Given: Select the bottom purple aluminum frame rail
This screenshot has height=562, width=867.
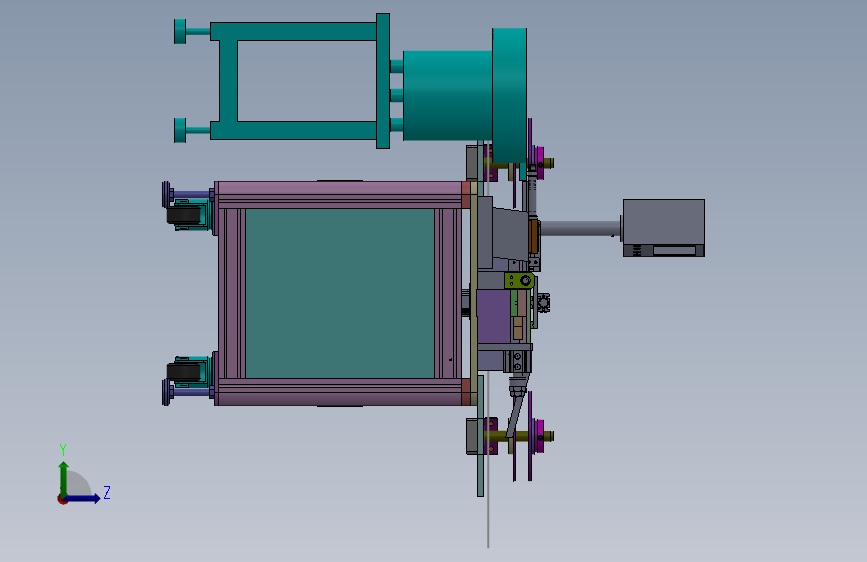Looking at the screenshot, I should [338, 392].
